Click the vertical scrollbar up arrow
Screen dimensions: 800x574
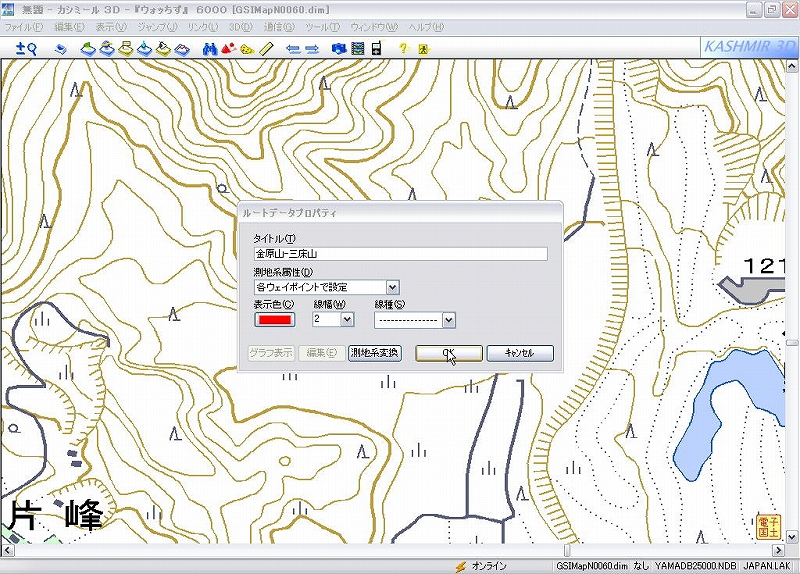[x=792, y=66]
